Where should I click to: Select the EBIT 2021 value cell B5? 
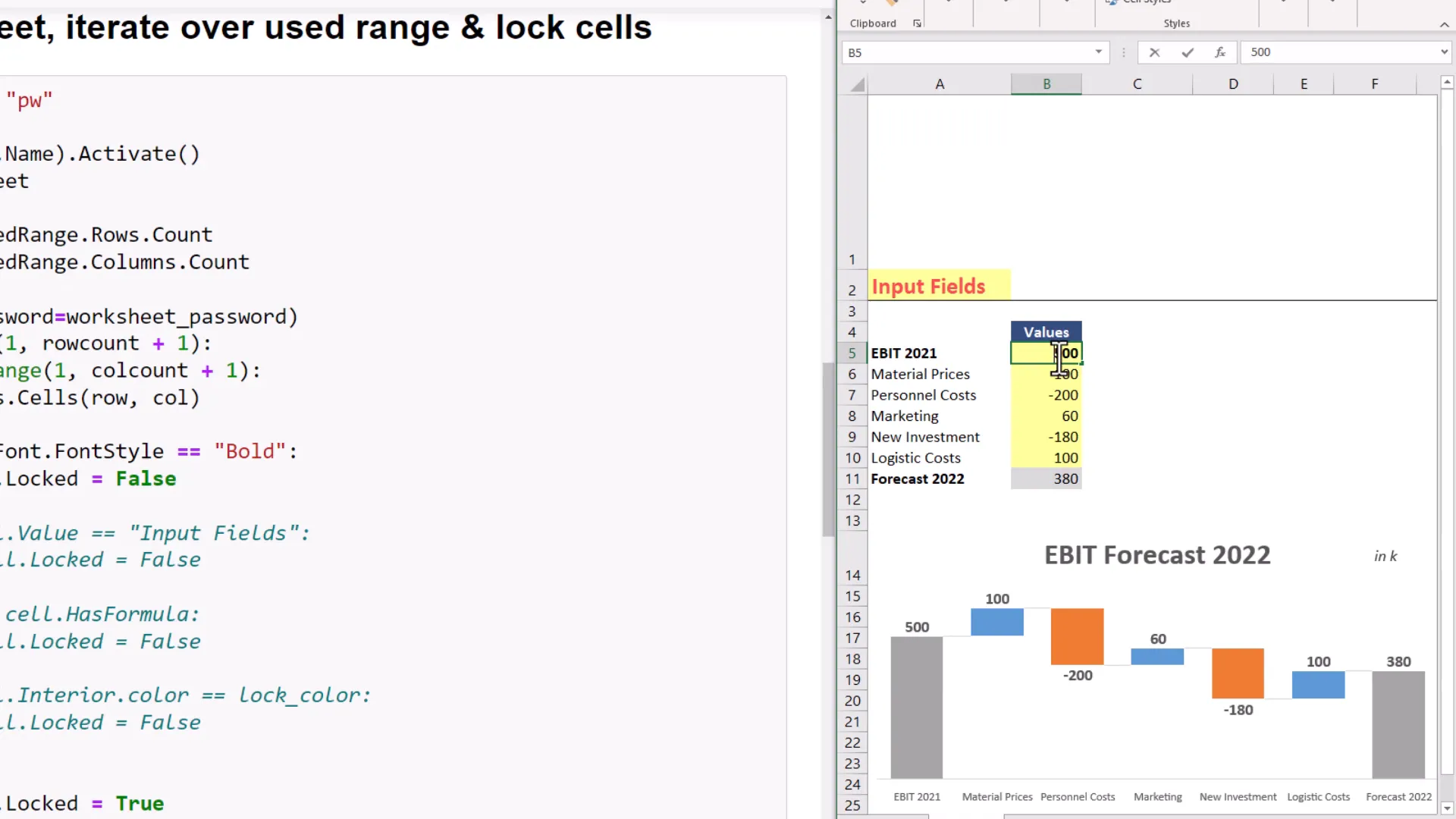(1046, 353)
